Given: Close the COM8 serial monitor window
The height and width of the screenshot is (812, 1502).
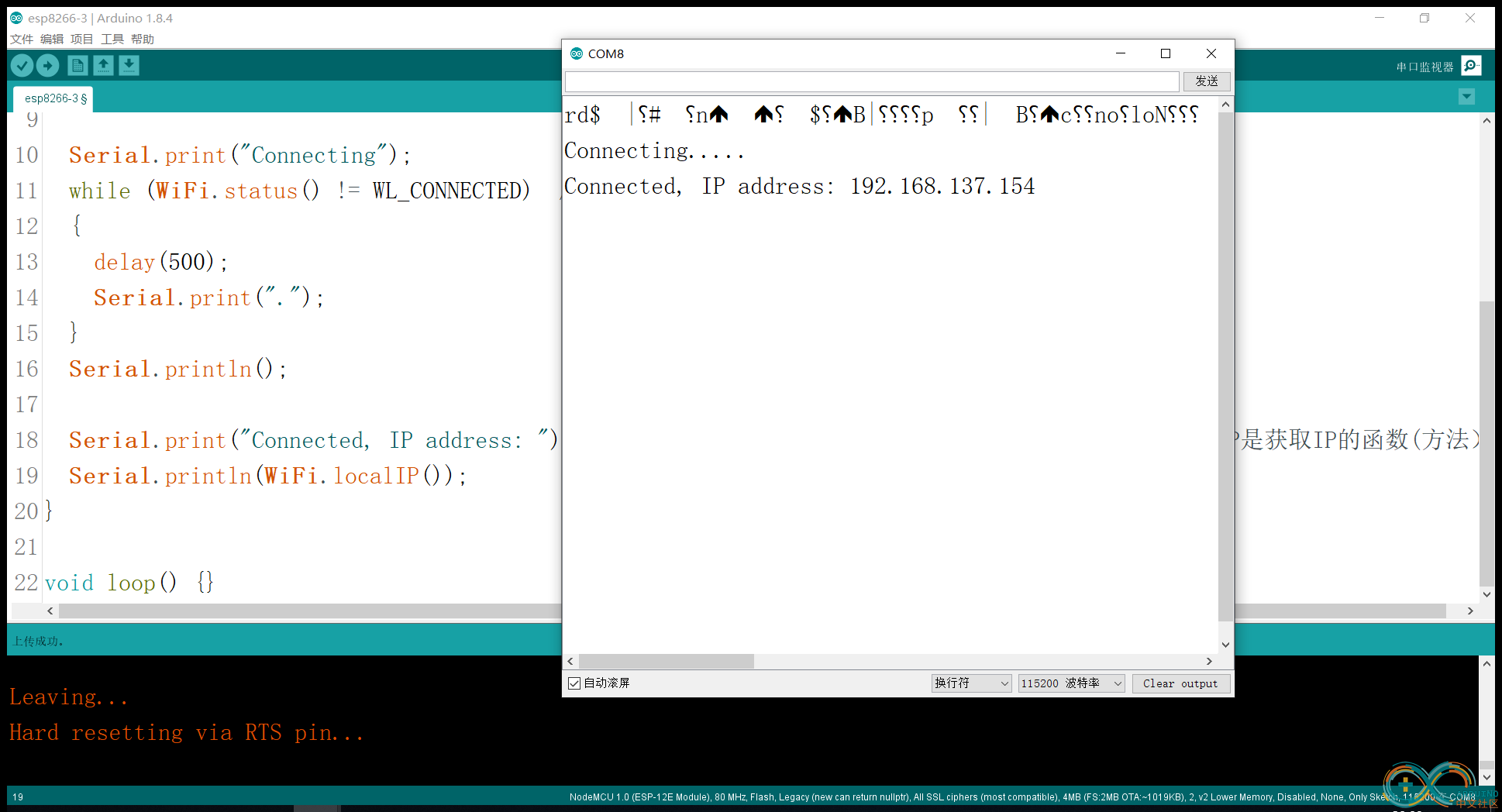Looking at the screenshot, I should coord(1211,53).
